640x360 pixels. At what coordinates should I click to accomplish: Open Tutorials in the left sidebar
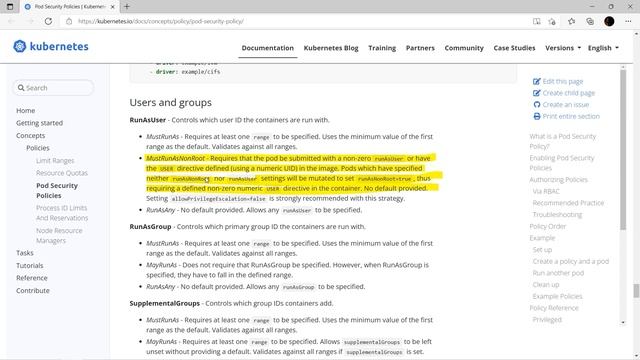pos(30,265)
